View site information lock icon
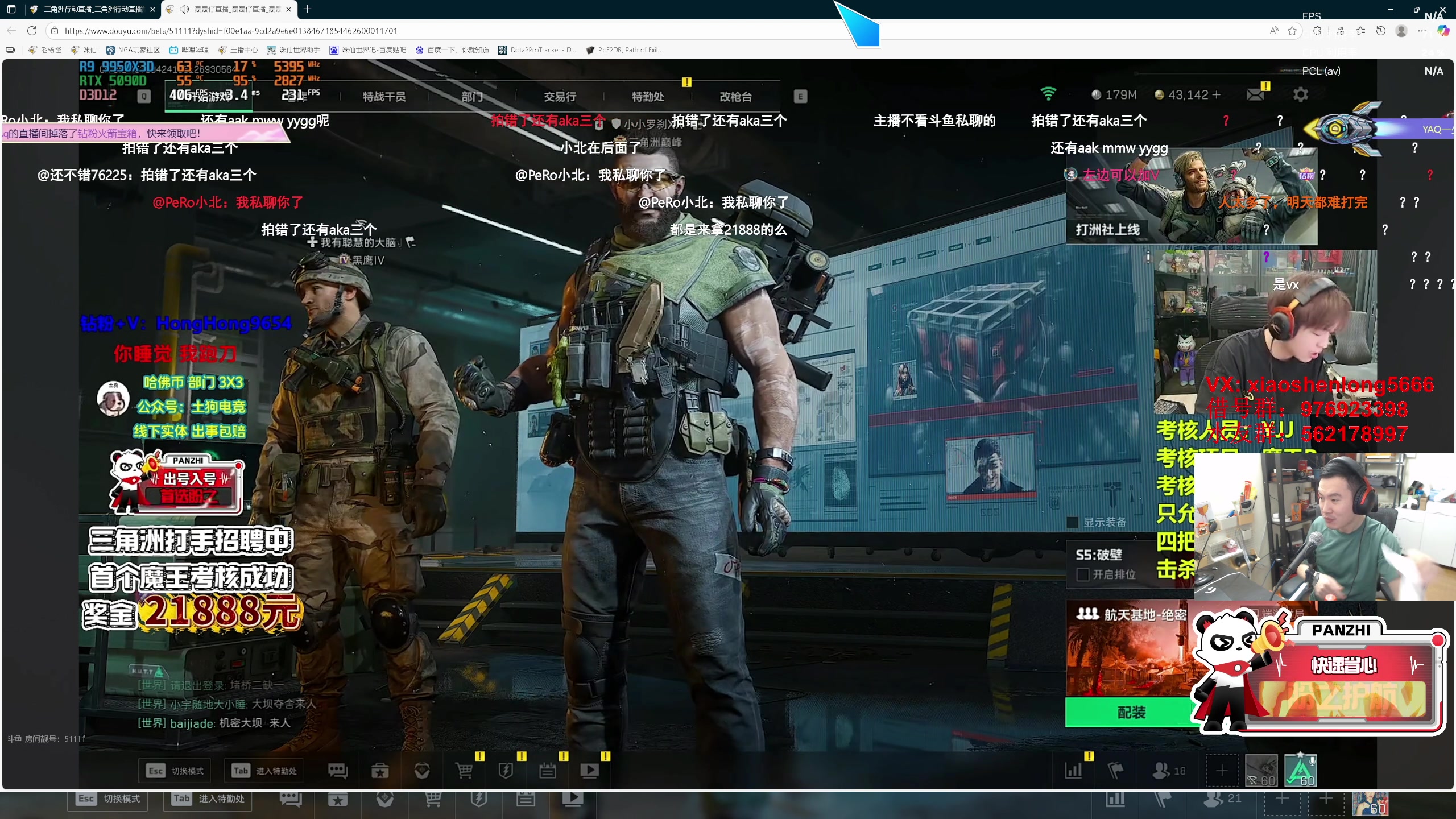This screenshot has width=1456, height=819. pyautogui.click(x=54, y=31)
